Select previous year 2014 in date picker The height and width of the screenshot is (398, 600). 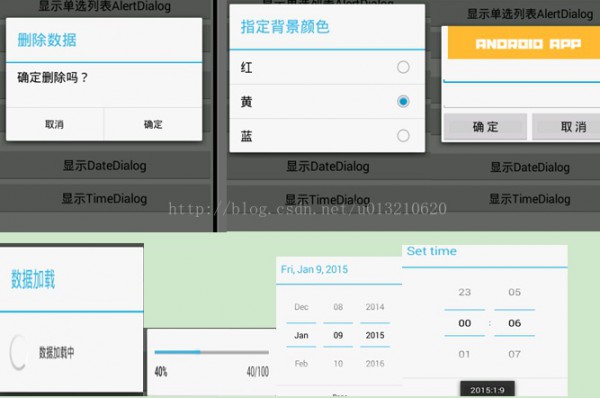point(375,307)
